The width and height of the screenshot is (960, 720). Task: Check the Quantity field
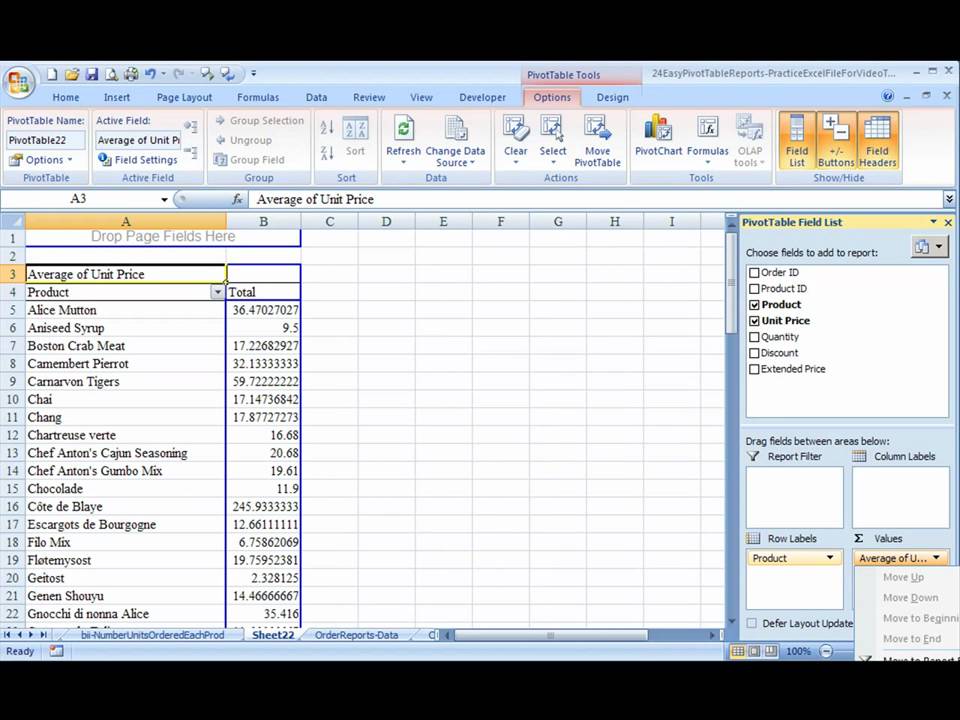click(754, 337)
